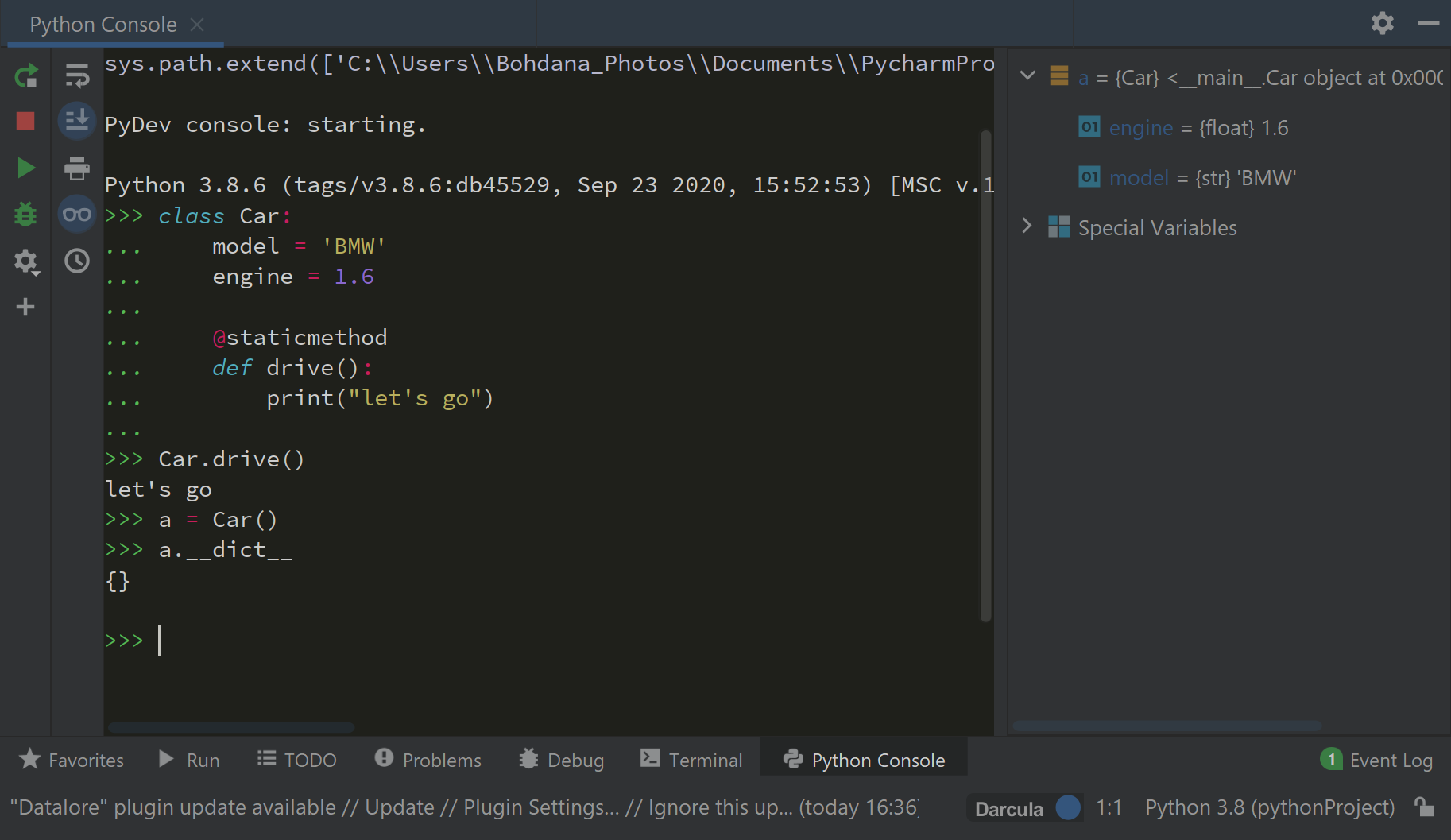Click engine variable type icon
Image resolution: width=1451 pixels, height=840 pixels.
pyautogui.click(x=1089, y=127)
